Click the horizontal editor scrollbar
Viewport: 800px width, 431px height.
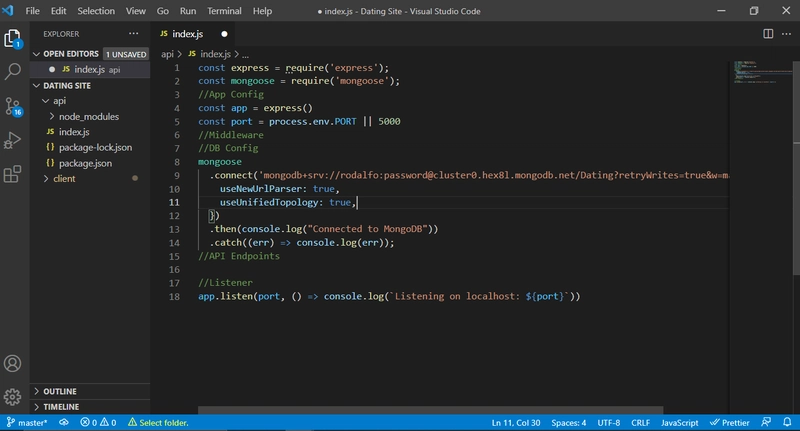430,410
